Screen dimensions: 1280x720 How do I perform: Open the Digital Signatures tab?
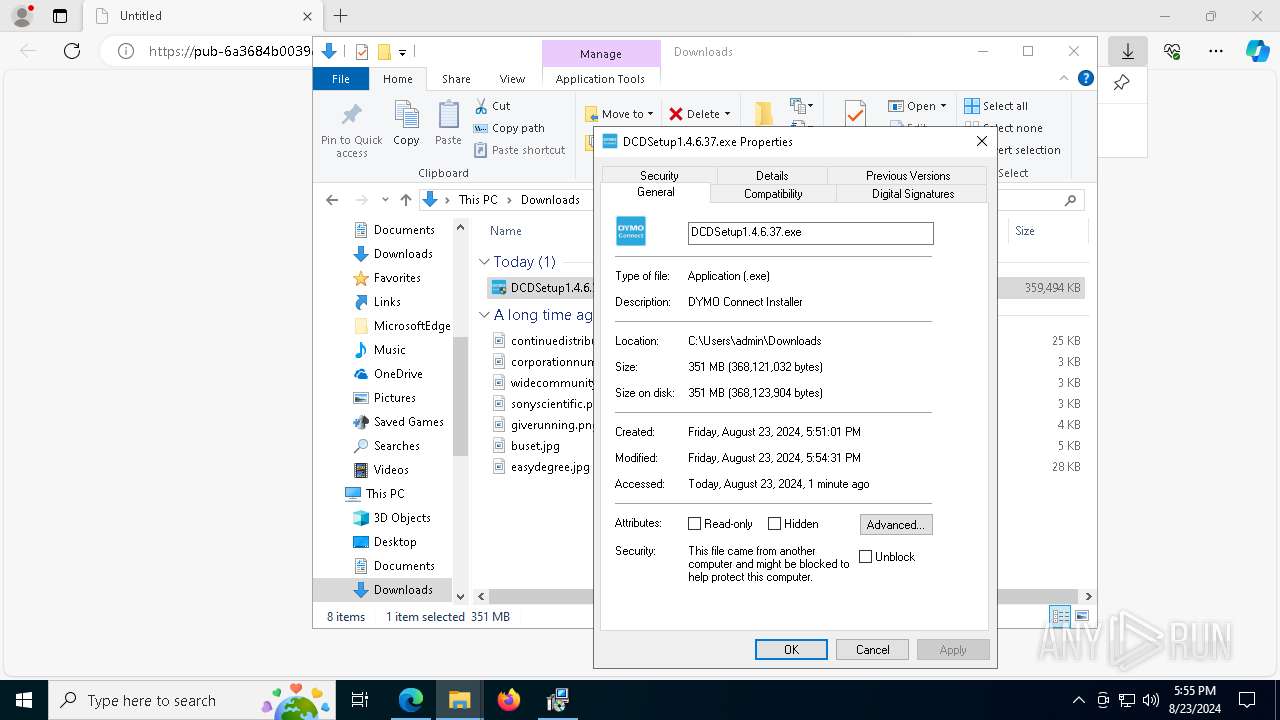913,194
